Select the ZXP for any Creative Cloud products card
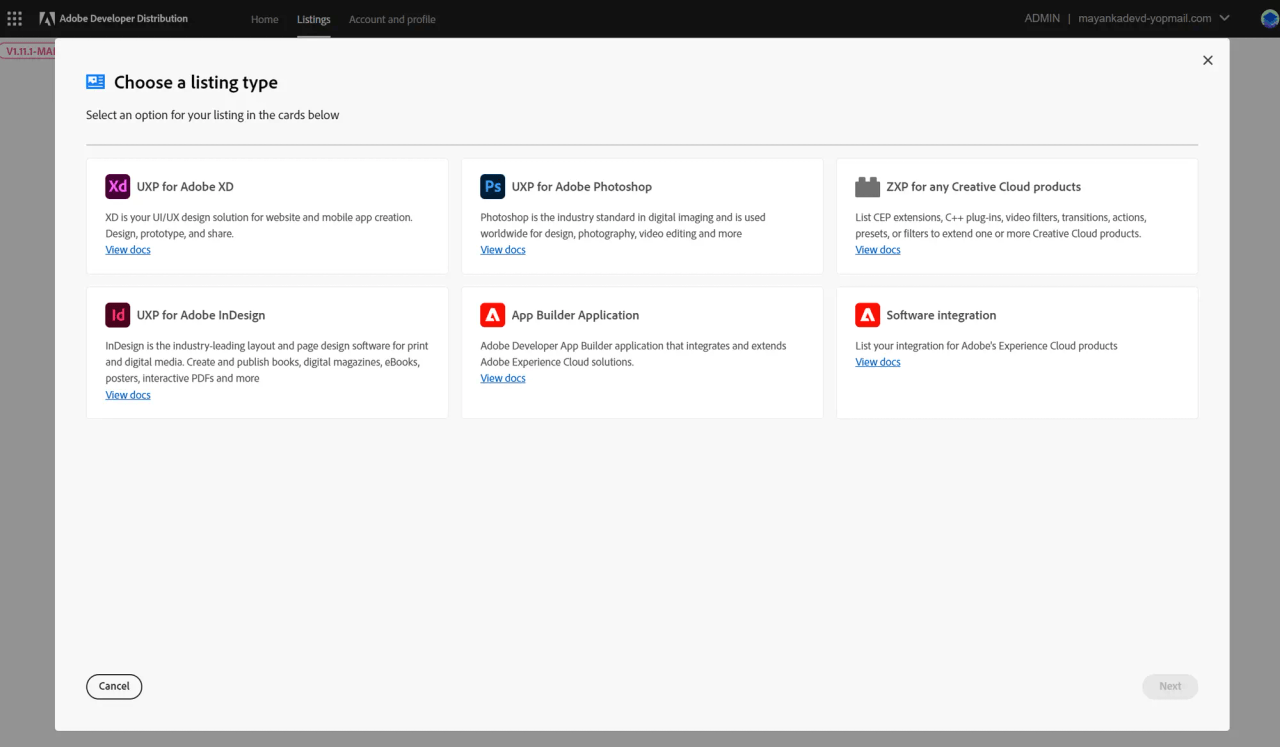This screenshot has width=1280, height=747. [1017, 215]
